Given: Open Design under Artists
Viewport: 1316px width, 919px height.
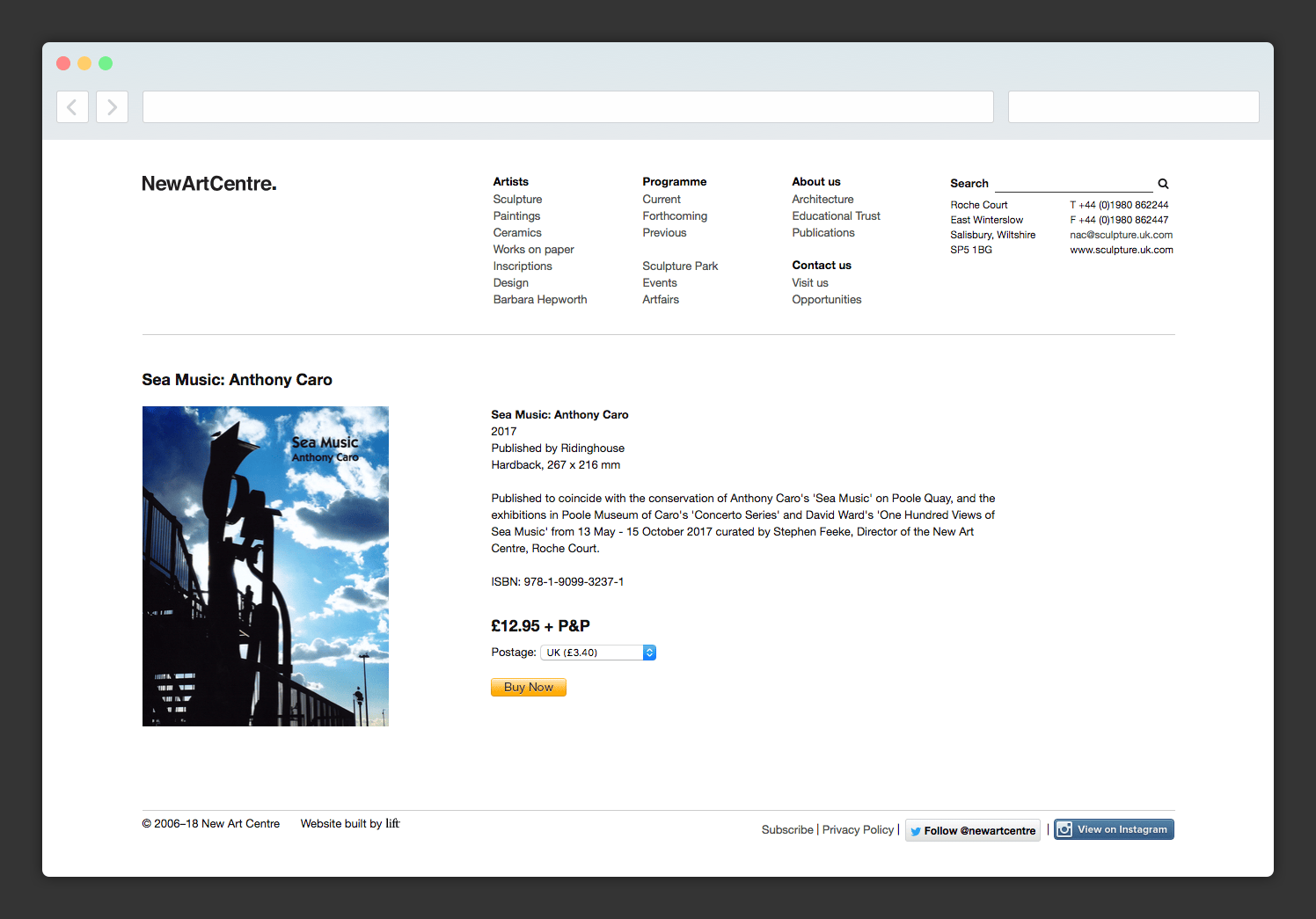Looking at the screenshot, I should 511,282.
